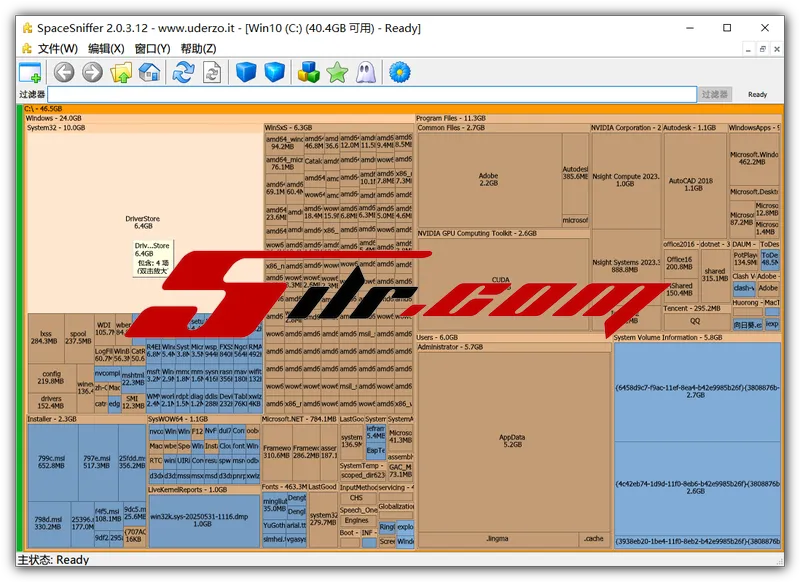
Task: Go back to previous view
Action: (64, 72)
